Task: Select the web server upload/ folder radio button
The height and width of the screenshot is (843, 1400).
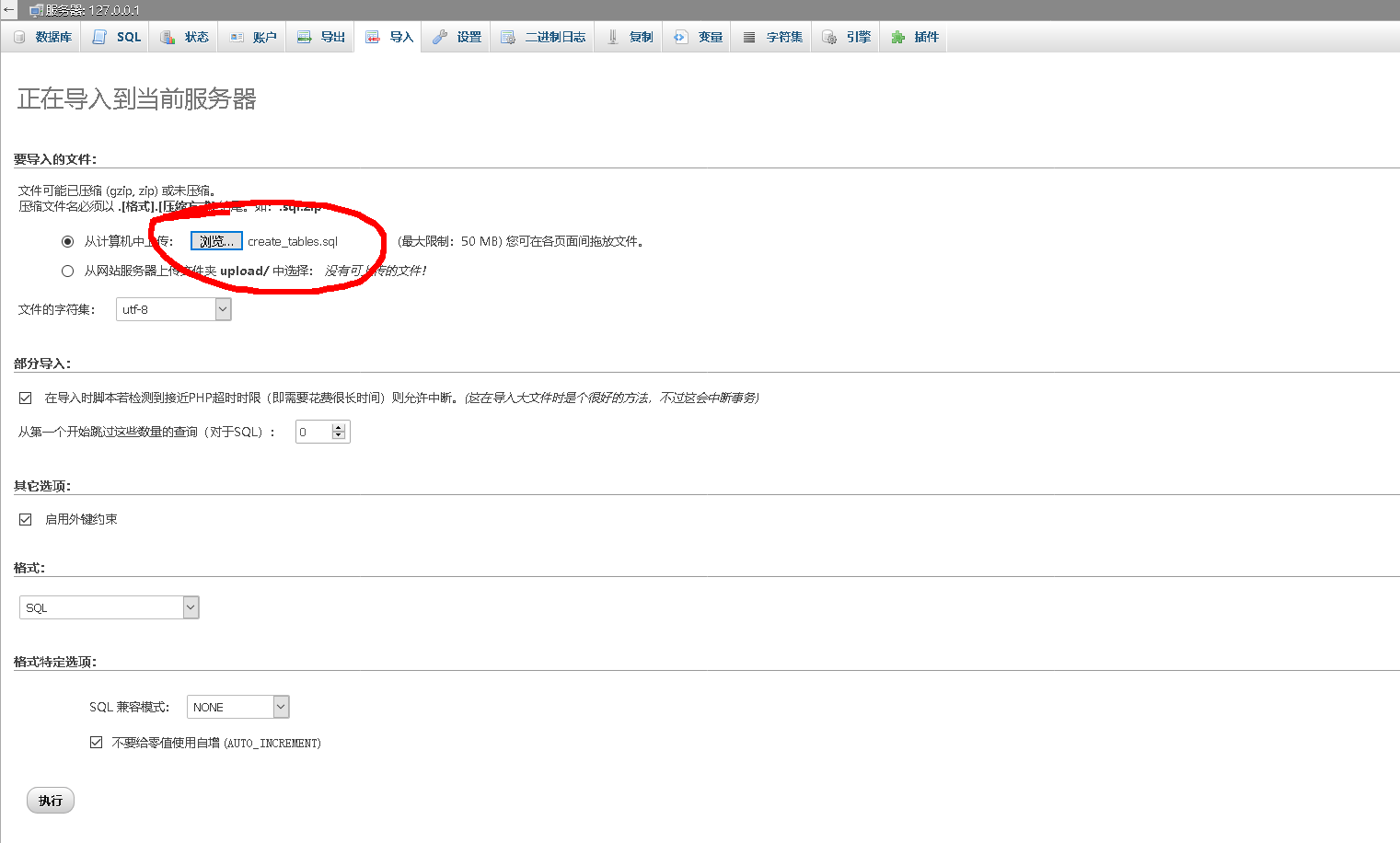Action: tap(67, 271)
